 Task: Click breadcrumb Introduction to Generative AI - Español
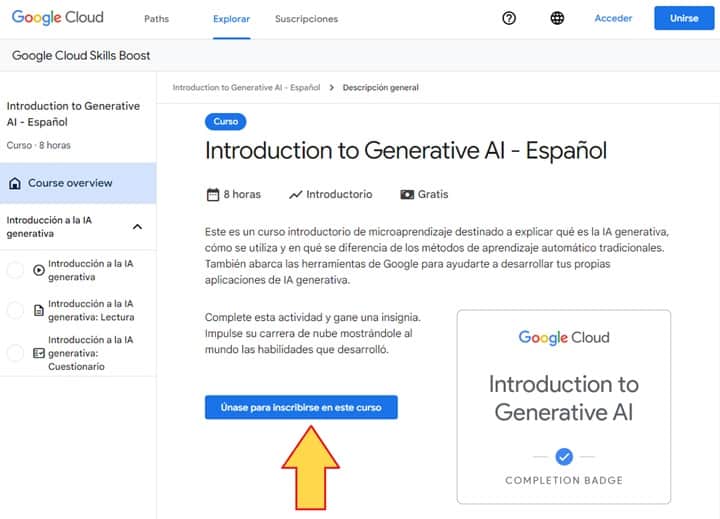coord(246,87)
